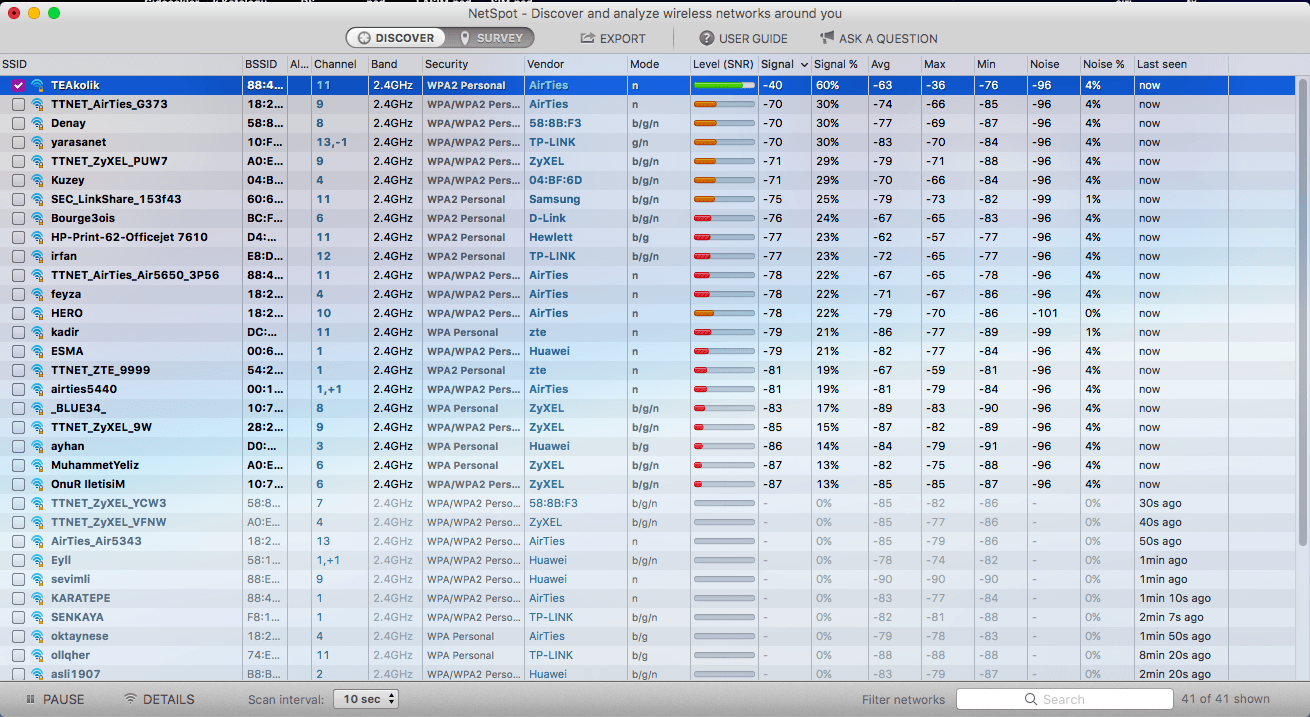Click the 'Samsung' vendor cell
Screen dimensions: 1310x717
click(x=554, y=199)
